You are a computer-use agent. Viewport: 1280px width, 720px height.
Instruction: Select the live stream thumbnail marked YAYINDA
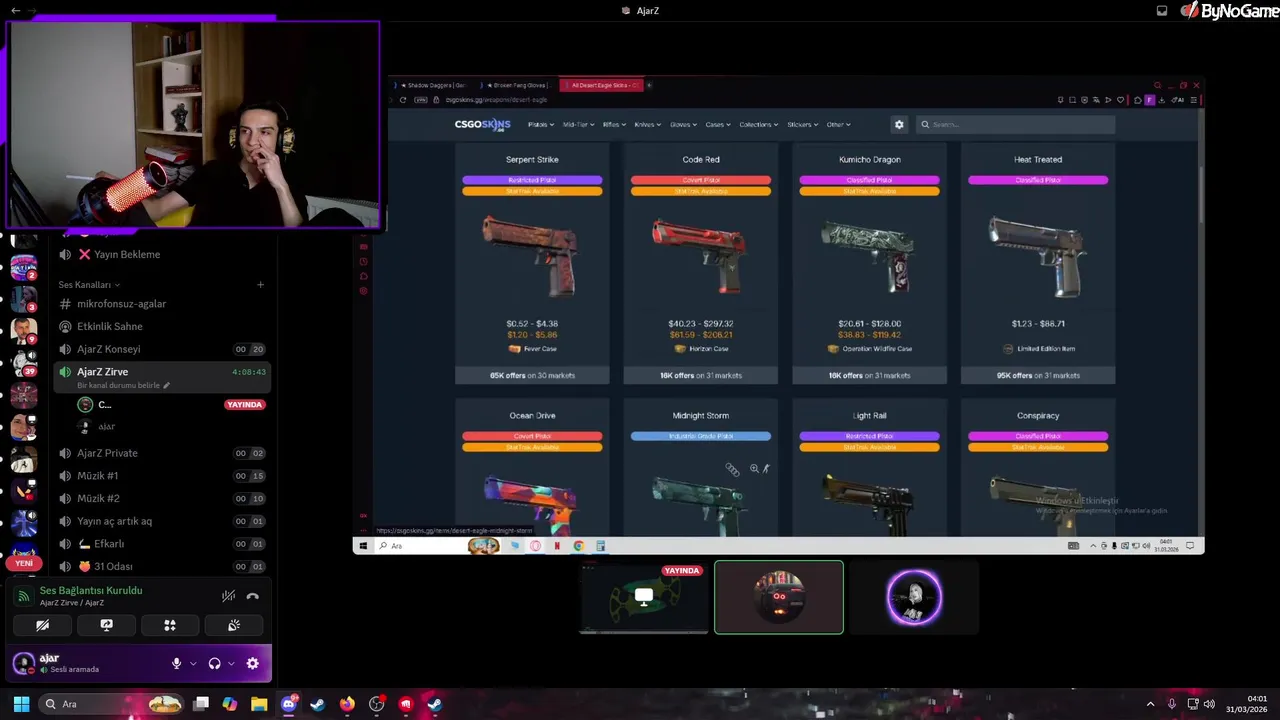coord(643,597)
